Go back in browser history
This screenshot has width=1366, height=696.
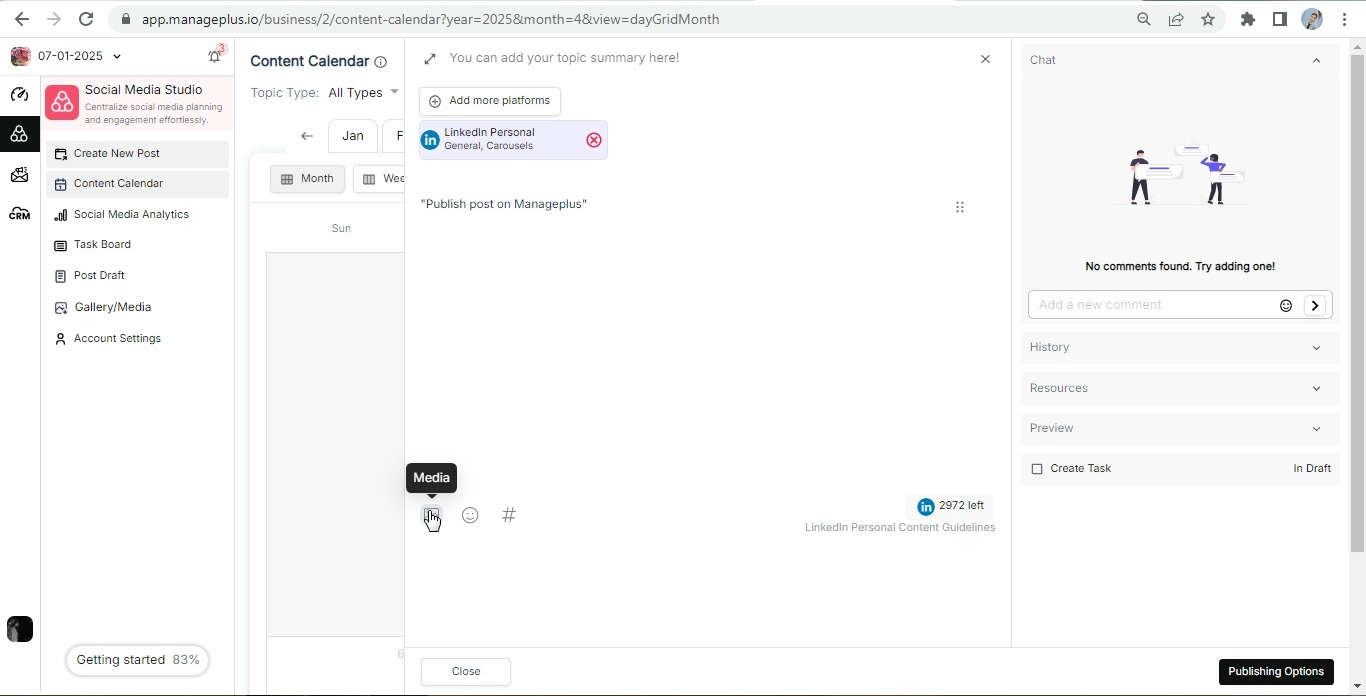click(x=22, y=19)
